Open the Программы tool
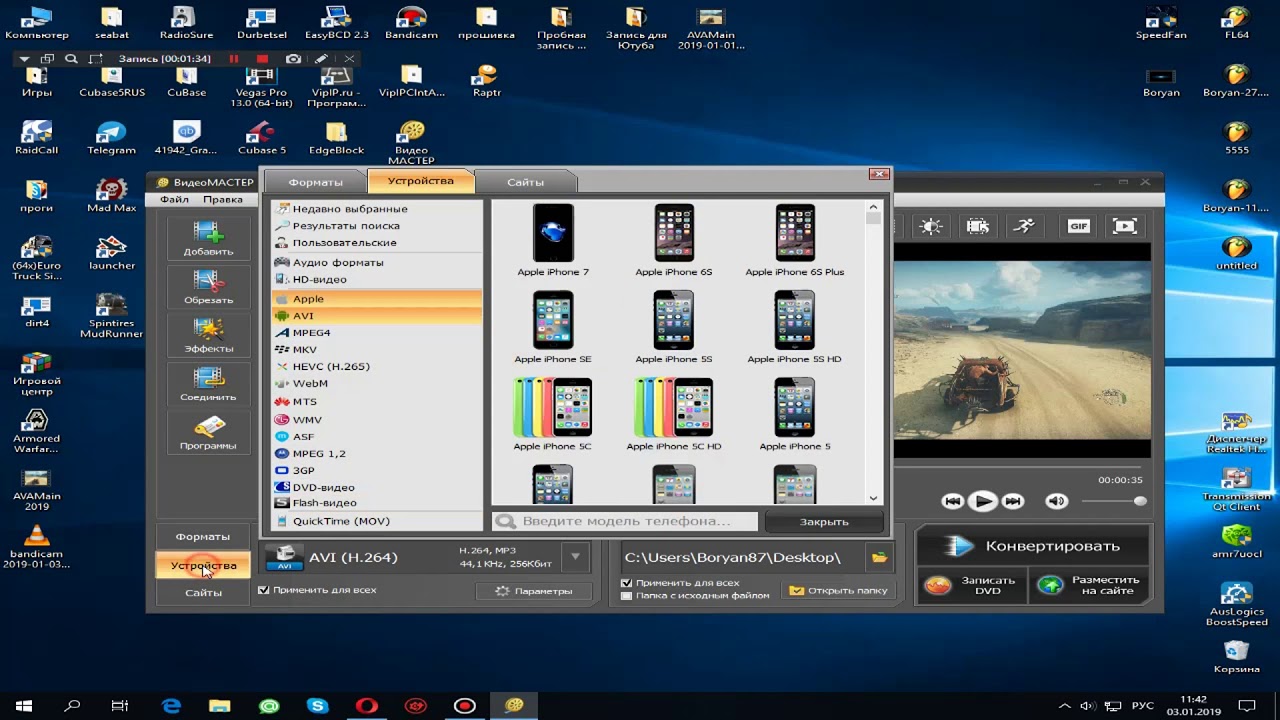Image resolution: width=1280 pixels, height=720 pixels. click(208, 434)
